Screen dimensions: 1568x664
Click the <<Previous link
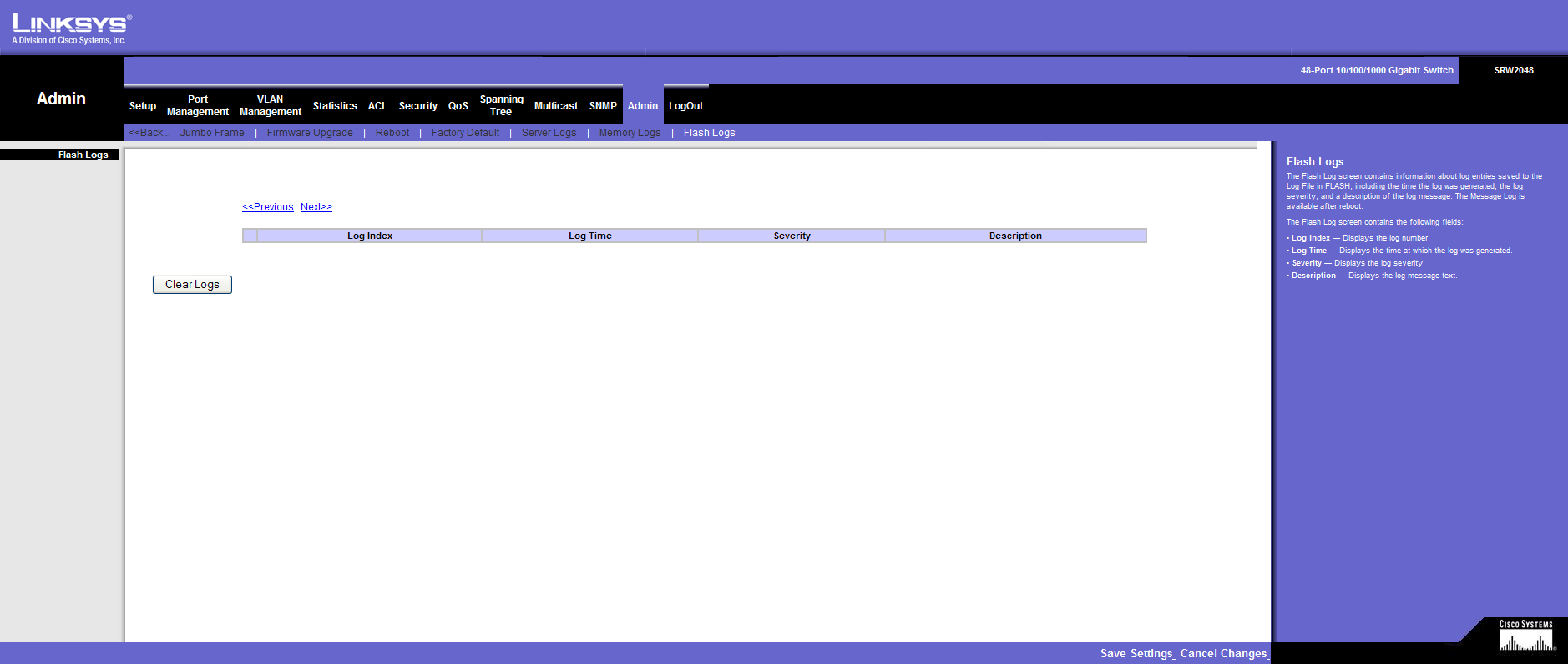click(x=268, y=207)
